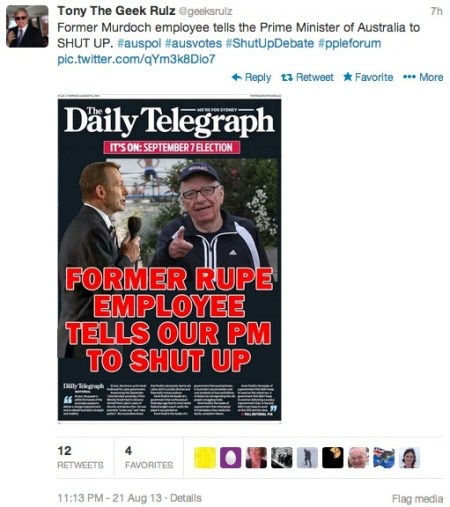Open the #auspol hashtag
The image size is (450, 507).
coord(139,43)
